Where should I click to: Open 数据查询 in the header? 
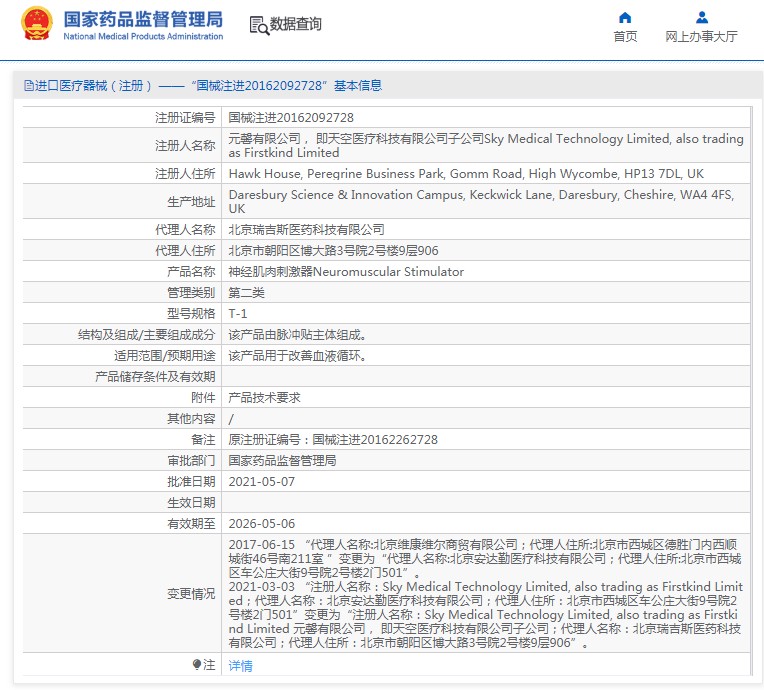(x=295, y=25)
